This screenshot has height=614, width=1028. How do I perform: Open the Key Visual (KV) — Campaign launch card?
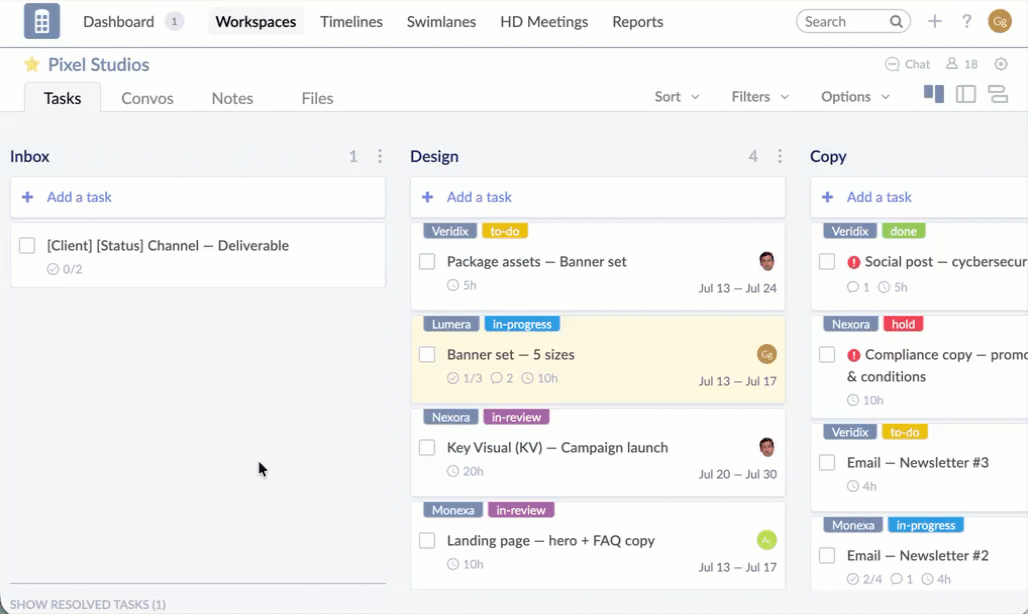click(x=597, y=453)
